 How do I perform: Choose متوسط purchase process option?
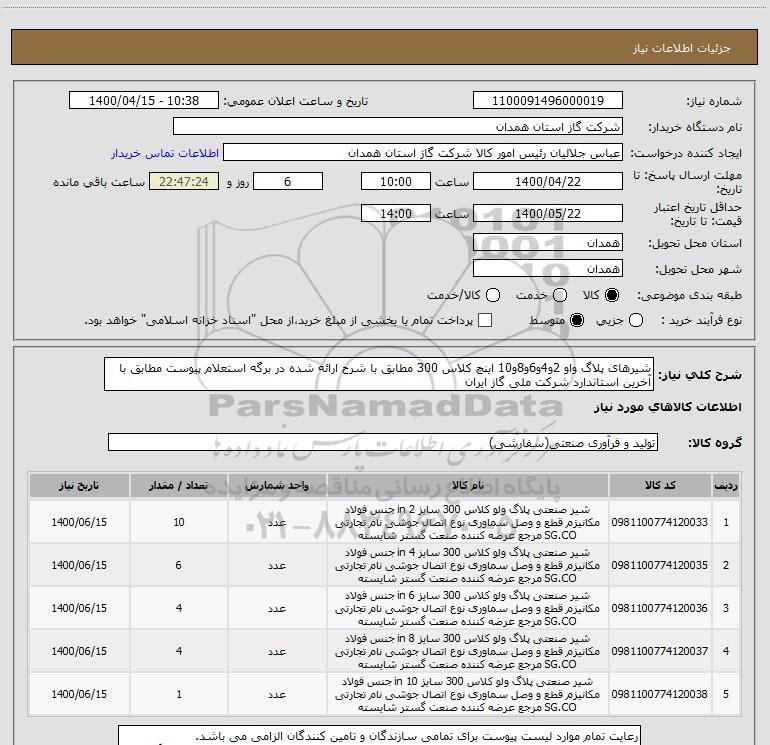tap(577, 320)
